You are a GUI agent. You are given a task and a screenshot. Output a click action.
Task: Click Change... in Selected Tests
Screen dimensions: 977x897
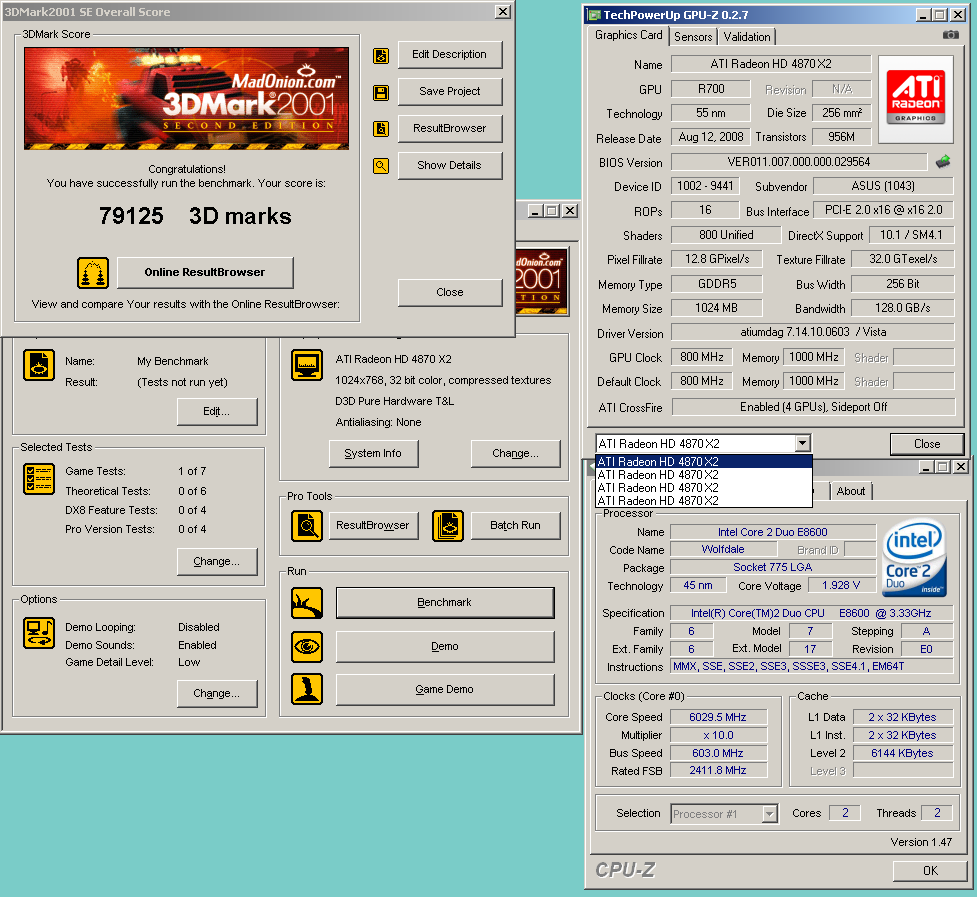coord(216,562)
